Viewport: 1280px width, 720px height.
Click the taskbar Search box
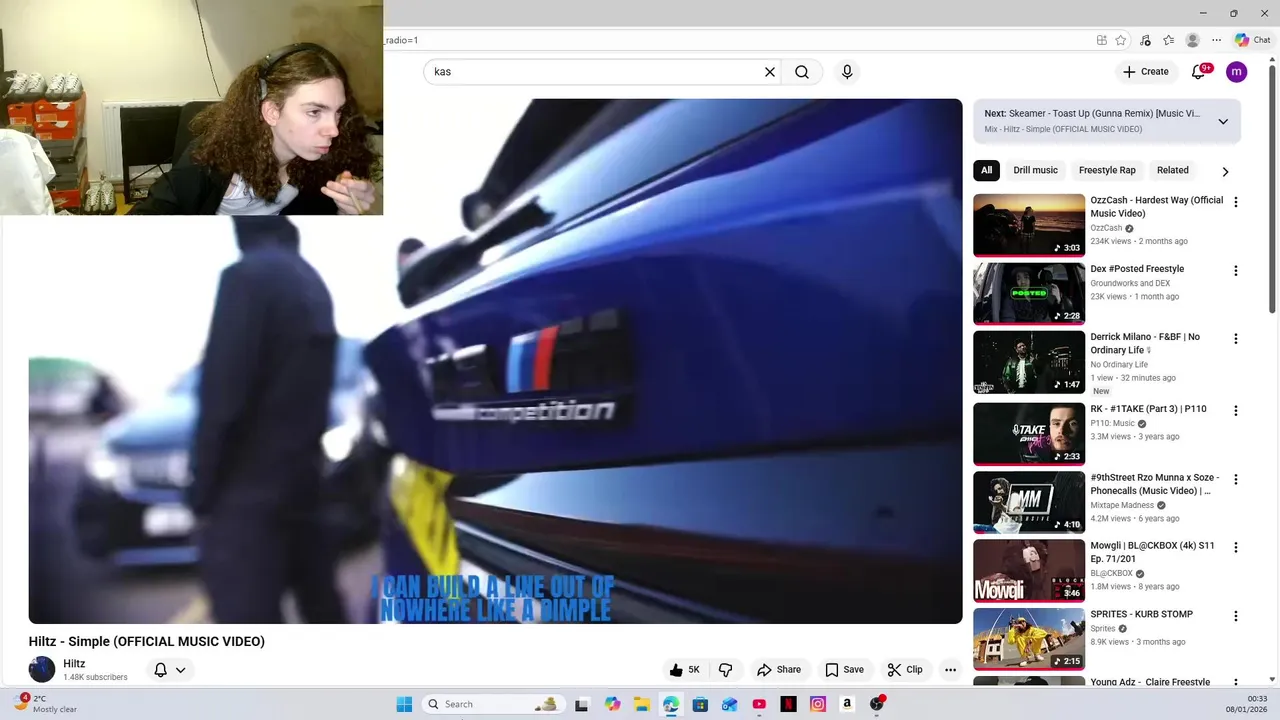click(x=491, y=704)
